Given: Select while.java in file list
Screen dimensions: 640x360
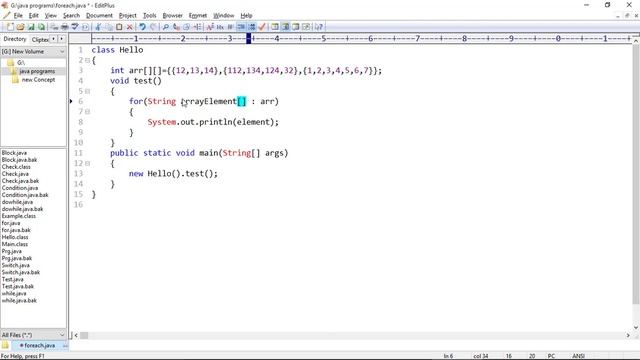Looking at the screenshot, I should (14, 293).
